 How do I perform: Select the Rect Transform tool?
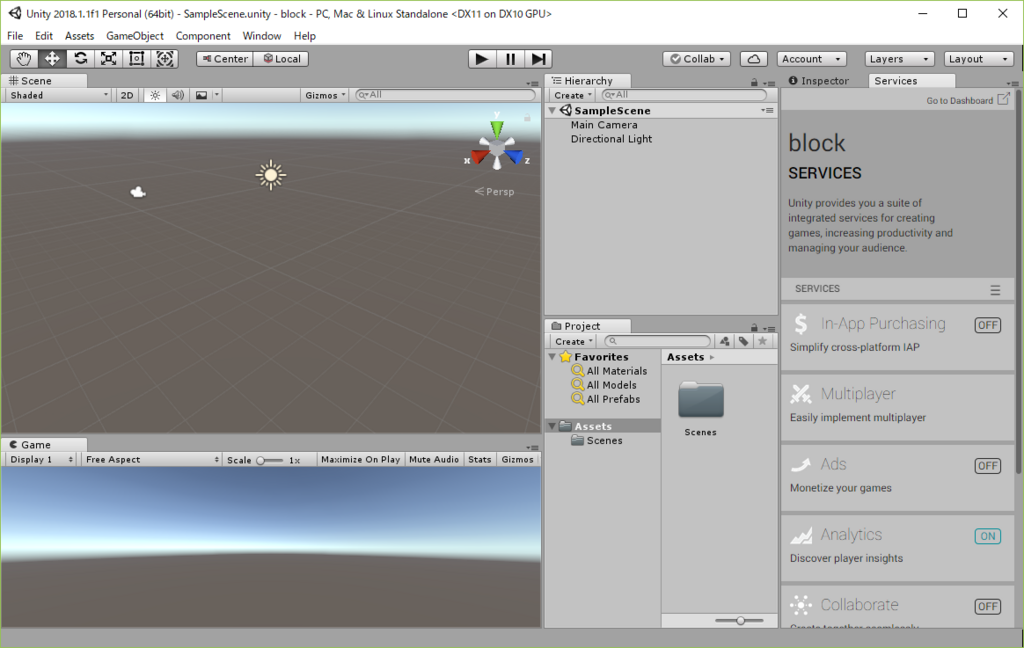(x=136, y=59)
